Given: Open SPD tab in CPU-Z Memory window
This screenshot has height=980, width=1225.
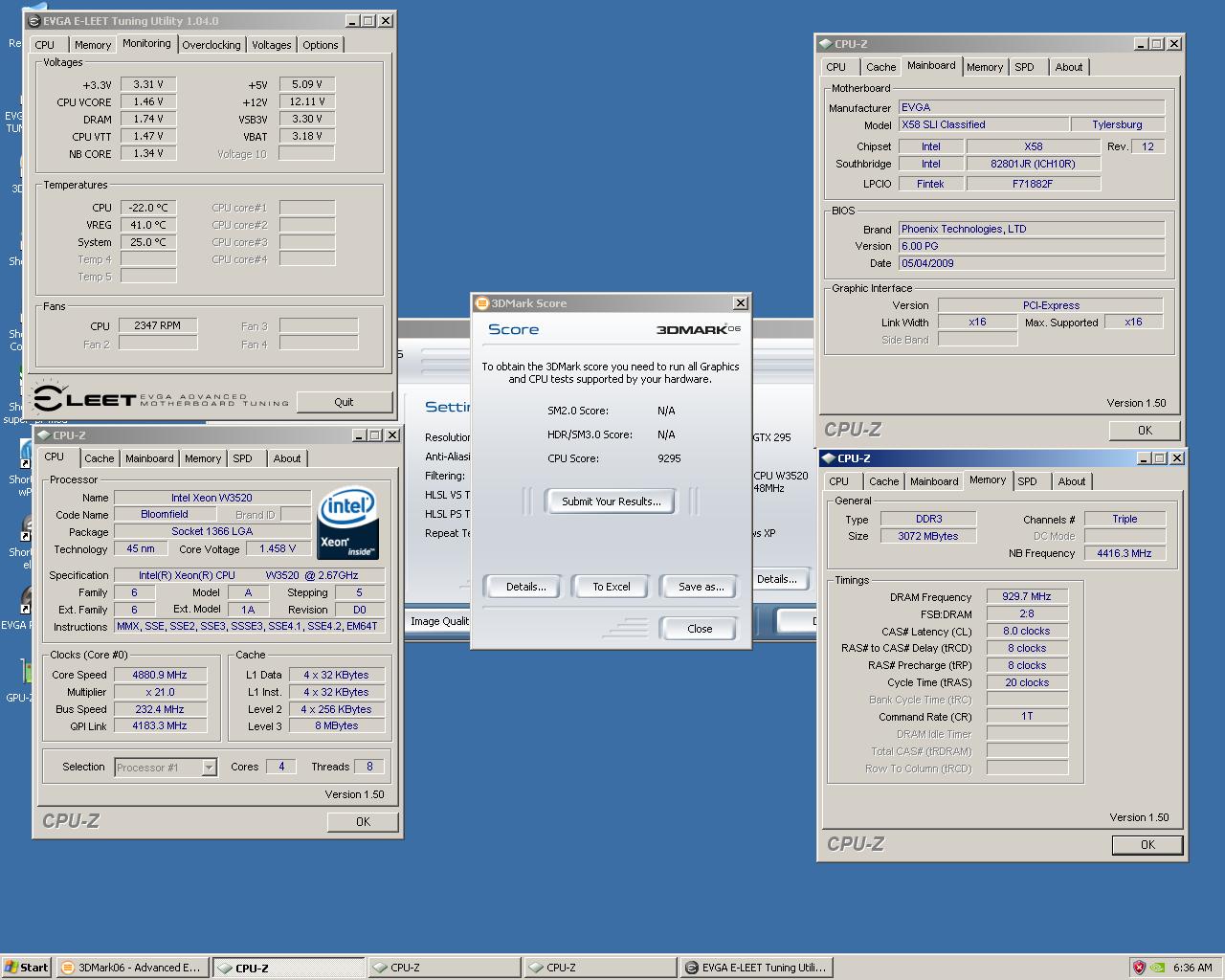Looking at the screenshot, I should [1028, 481].
